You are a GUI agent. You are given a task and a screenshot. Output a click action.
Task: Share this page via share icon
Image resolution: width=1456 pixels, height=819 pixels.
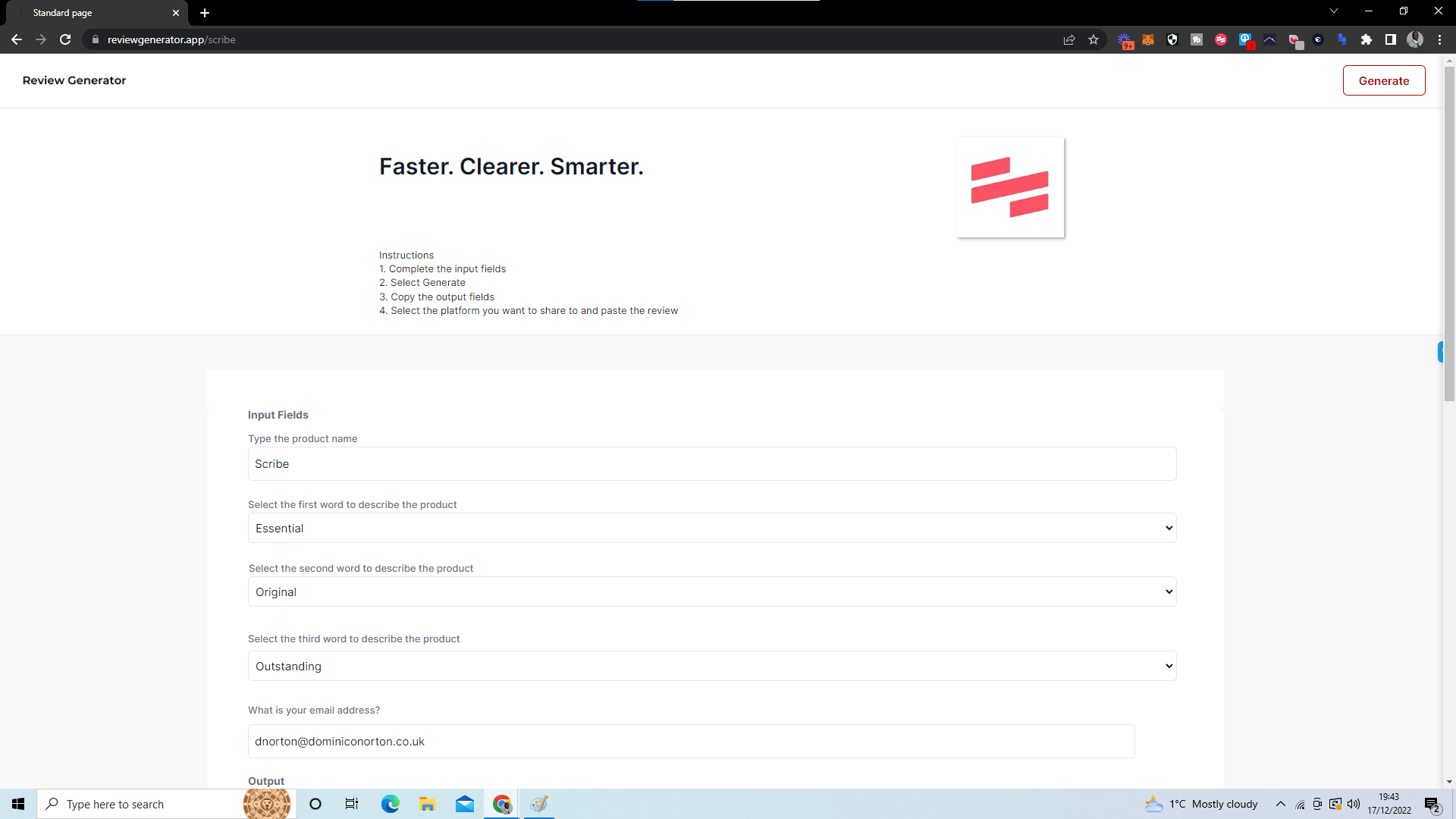(1069, 39)
